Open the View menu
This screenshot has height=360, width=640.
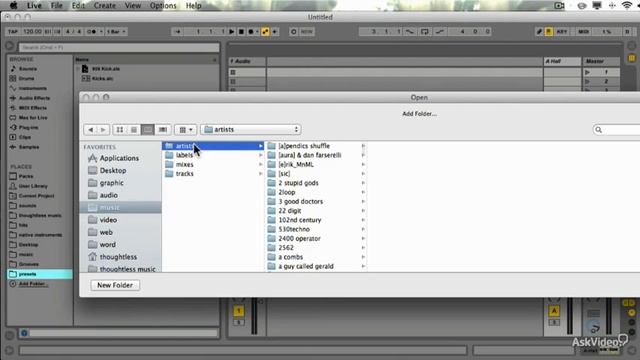coord(133,5)
